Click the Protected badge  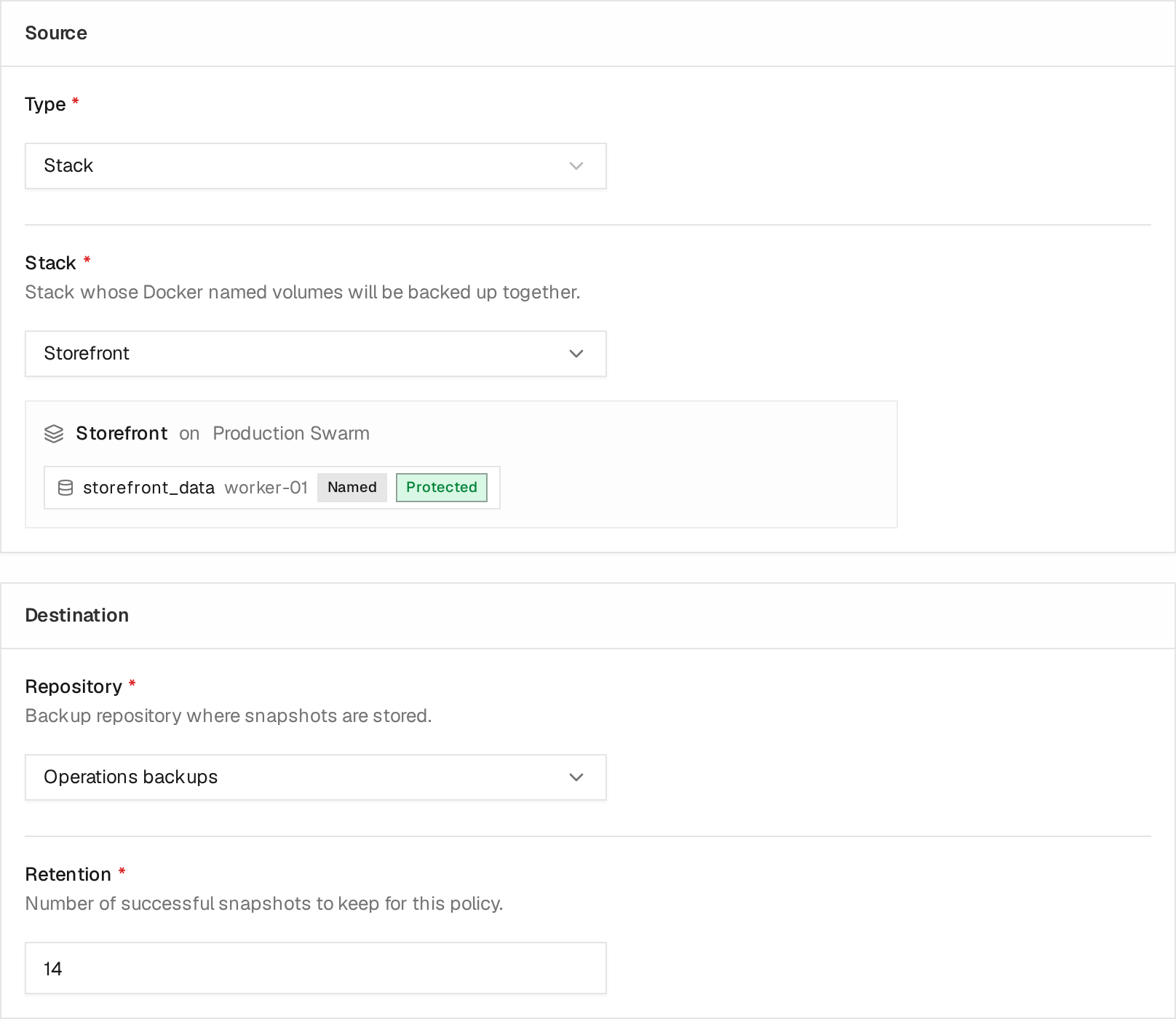(x=442, y=488)
